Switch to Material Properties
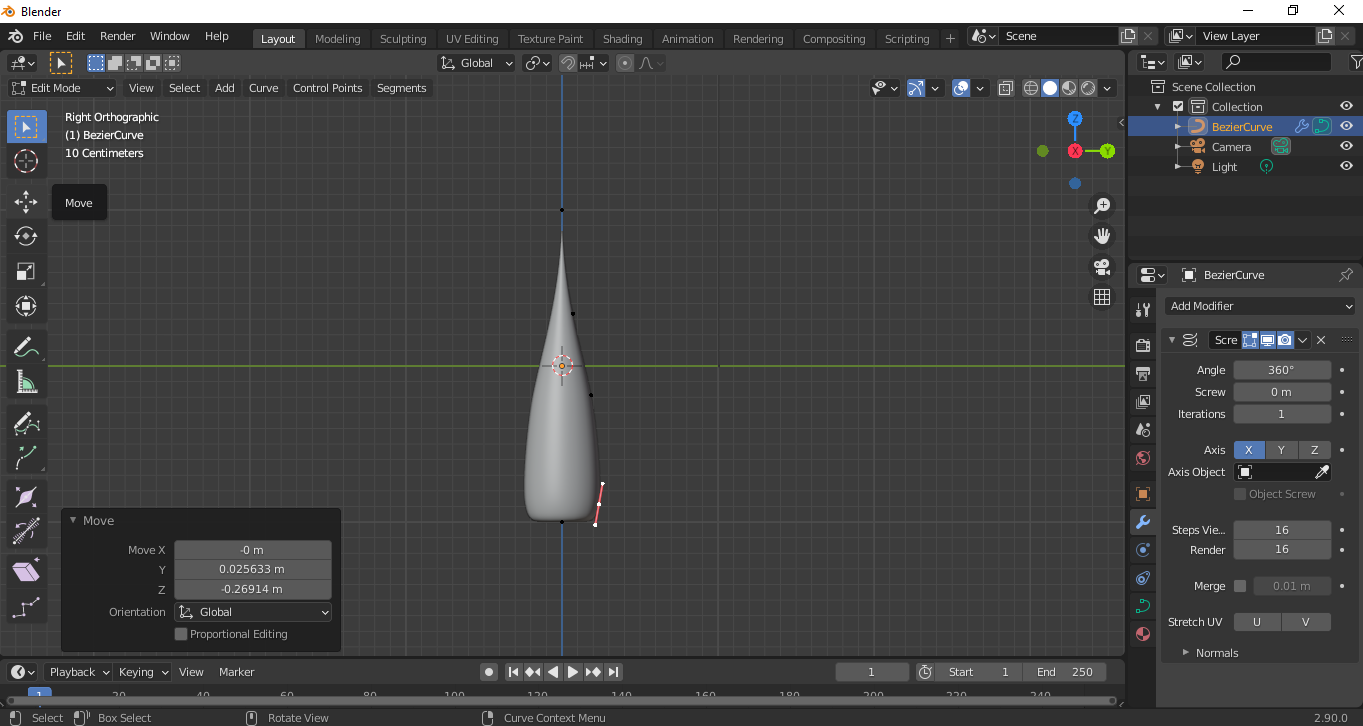 1142,634
